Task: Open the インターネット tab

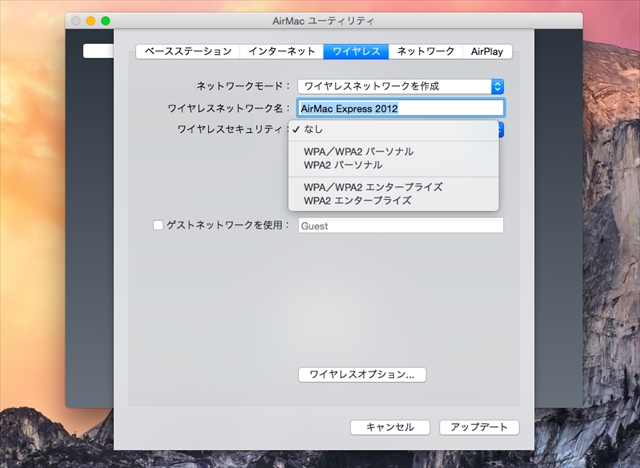Action: pyautogui.click(x=282, y=52)
